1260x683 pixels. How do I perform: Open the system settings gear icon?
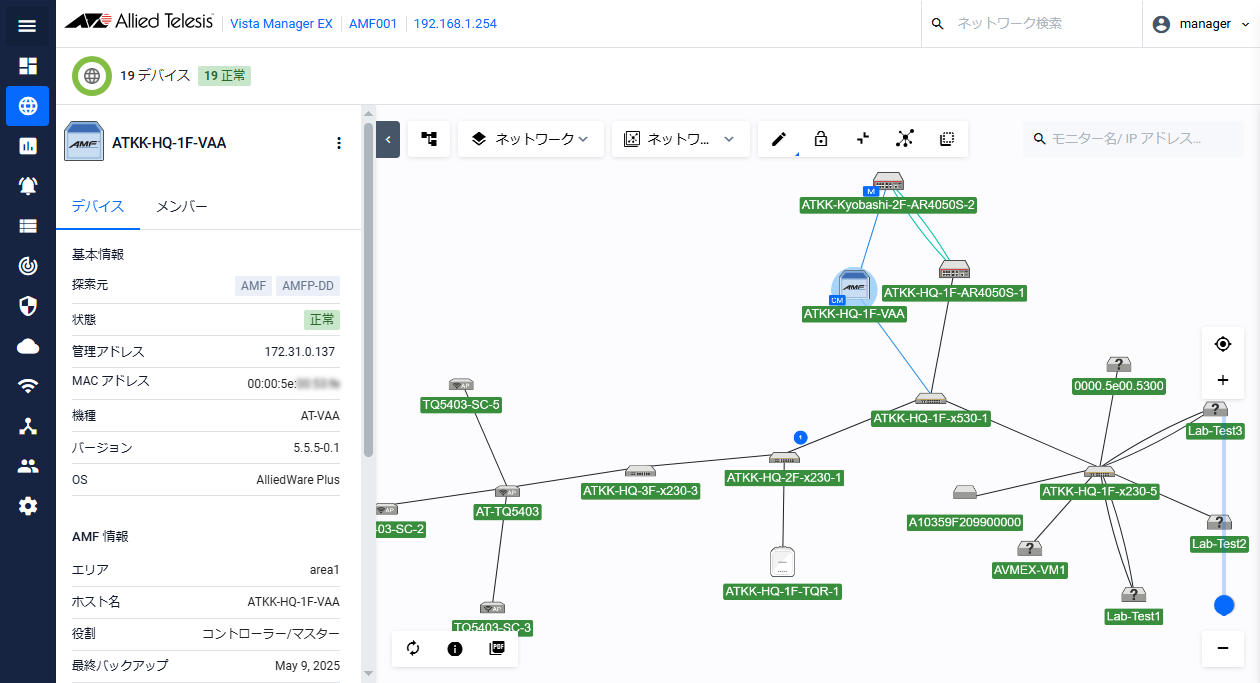click(x=27, y=506)
